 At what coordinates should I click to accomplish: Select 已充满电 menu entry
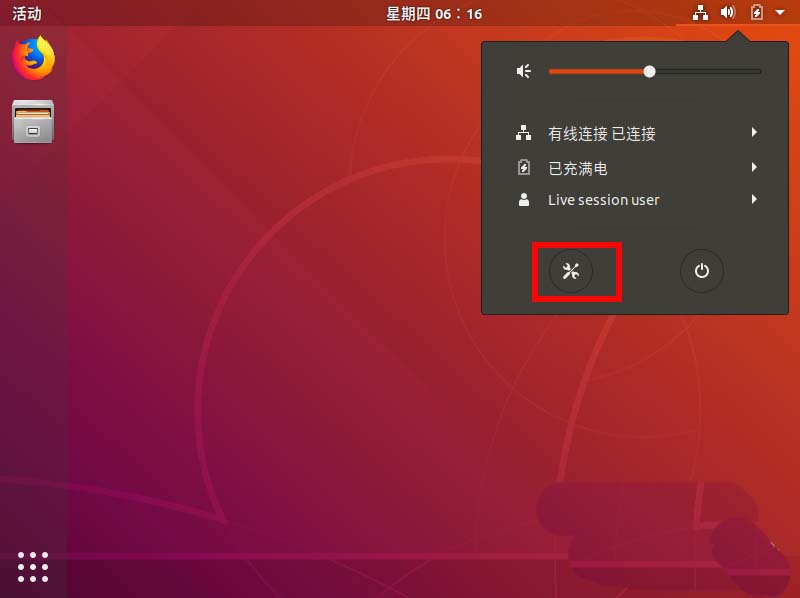635,167
